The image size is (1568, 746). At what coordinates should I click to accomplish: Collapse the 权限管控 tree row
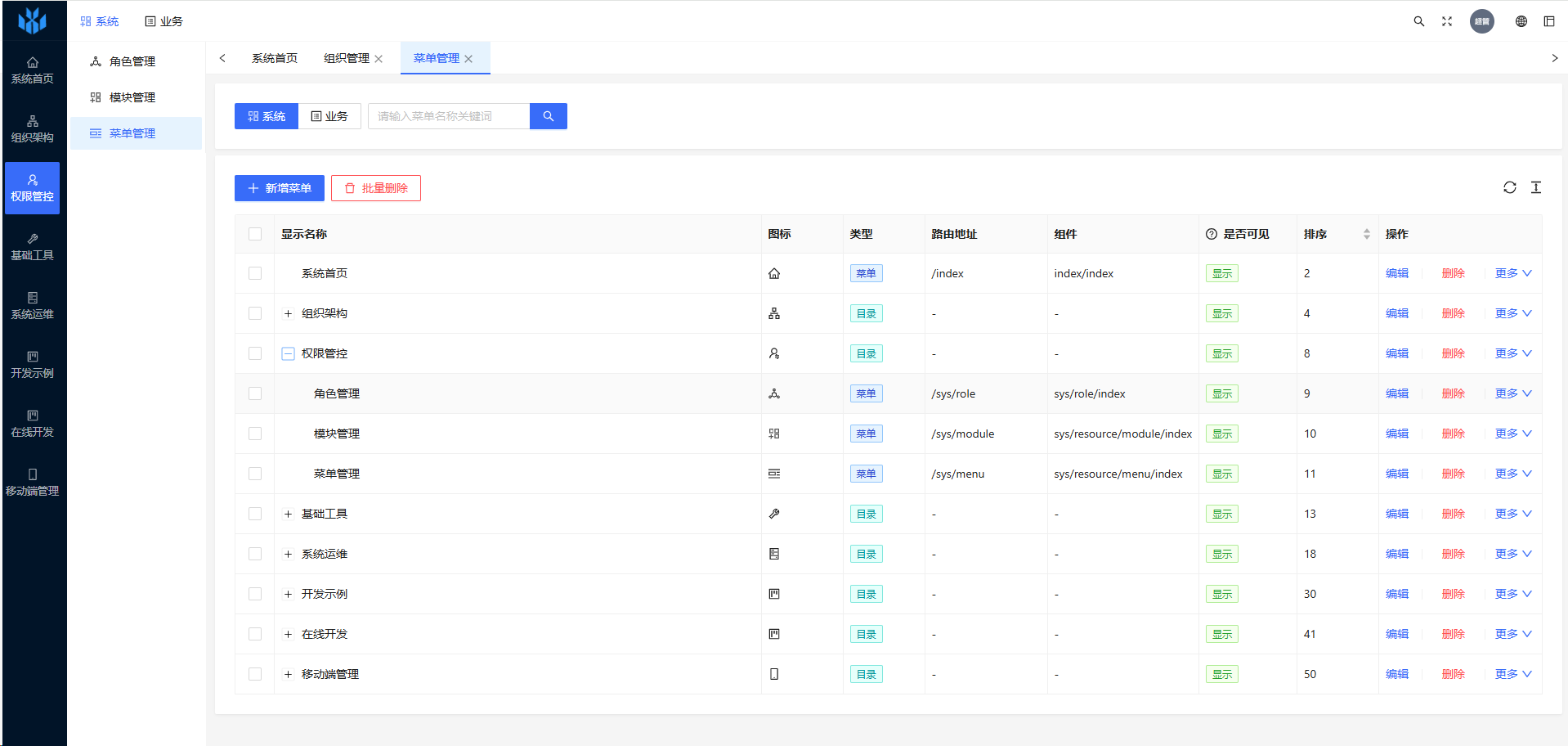(x=288, y=353)
